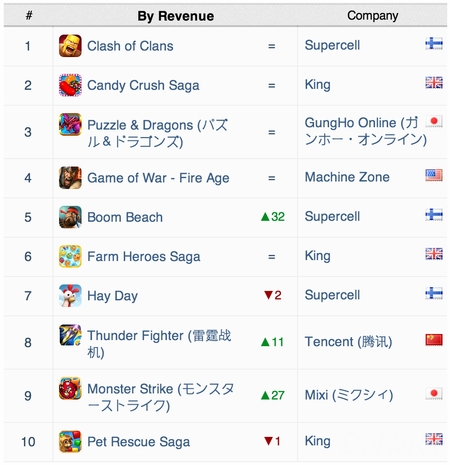This screenshot has width=450, height=465.
Task: Open the Tencent company link
Action: pos(348,342)
